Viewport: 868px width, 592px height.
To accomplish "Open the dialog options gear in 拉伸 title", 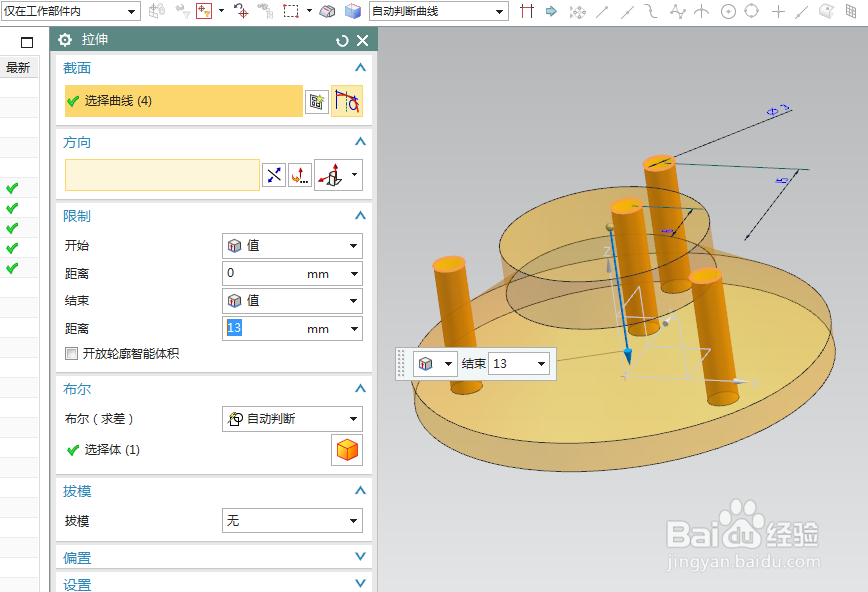I will [65, 40].
